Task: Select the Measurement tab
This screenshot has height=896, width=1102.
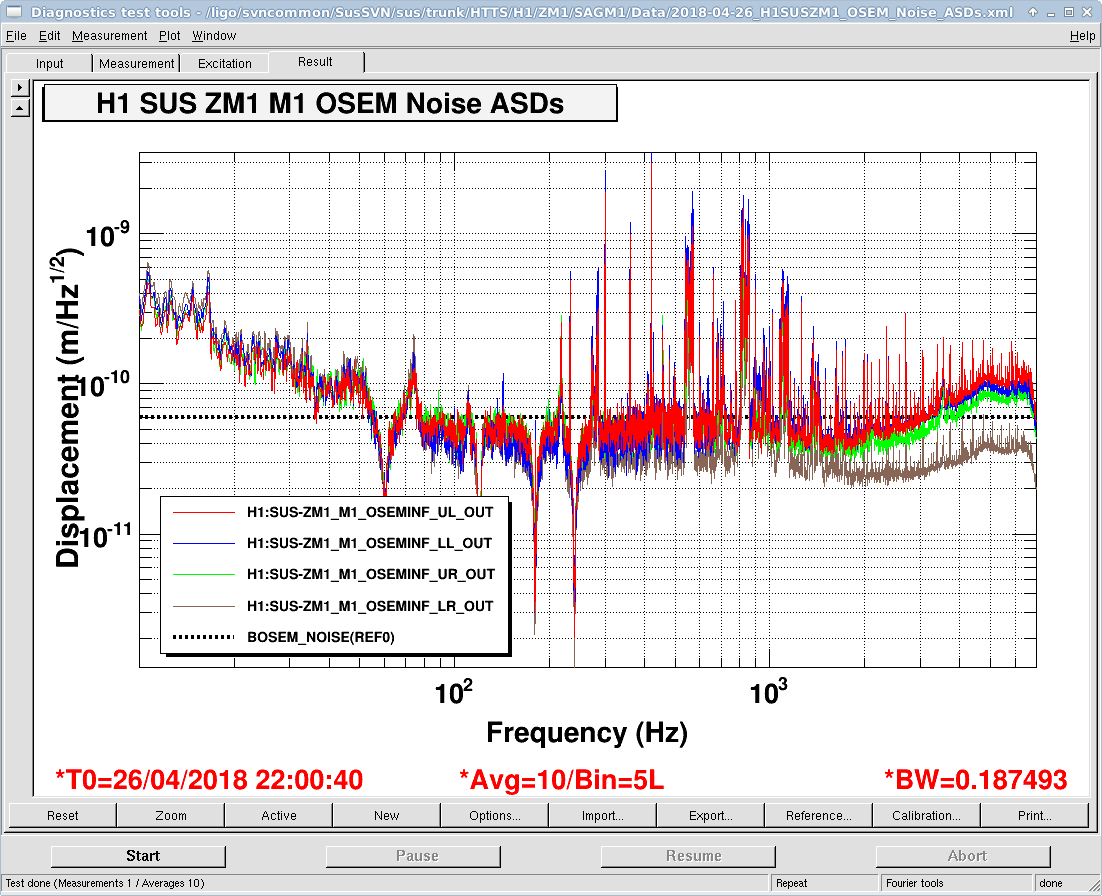Action: pyautogui.click(x=136, y=64)
